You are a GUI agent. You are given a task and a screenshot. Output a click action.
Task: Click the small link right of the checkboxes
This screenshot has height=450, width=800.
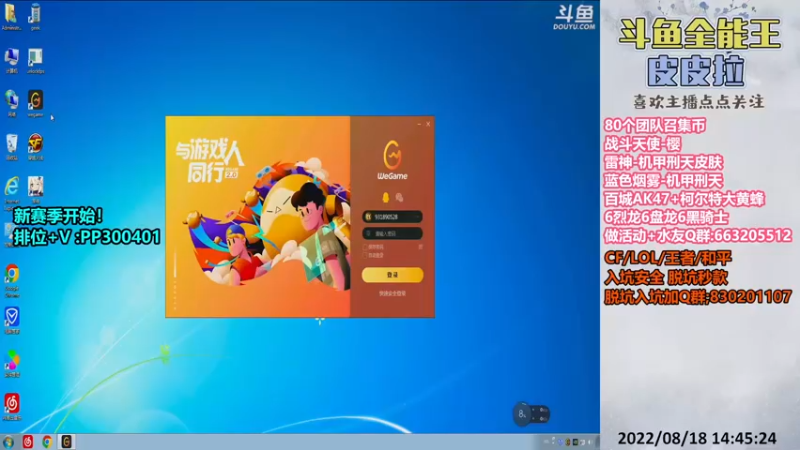coord(420,247)
